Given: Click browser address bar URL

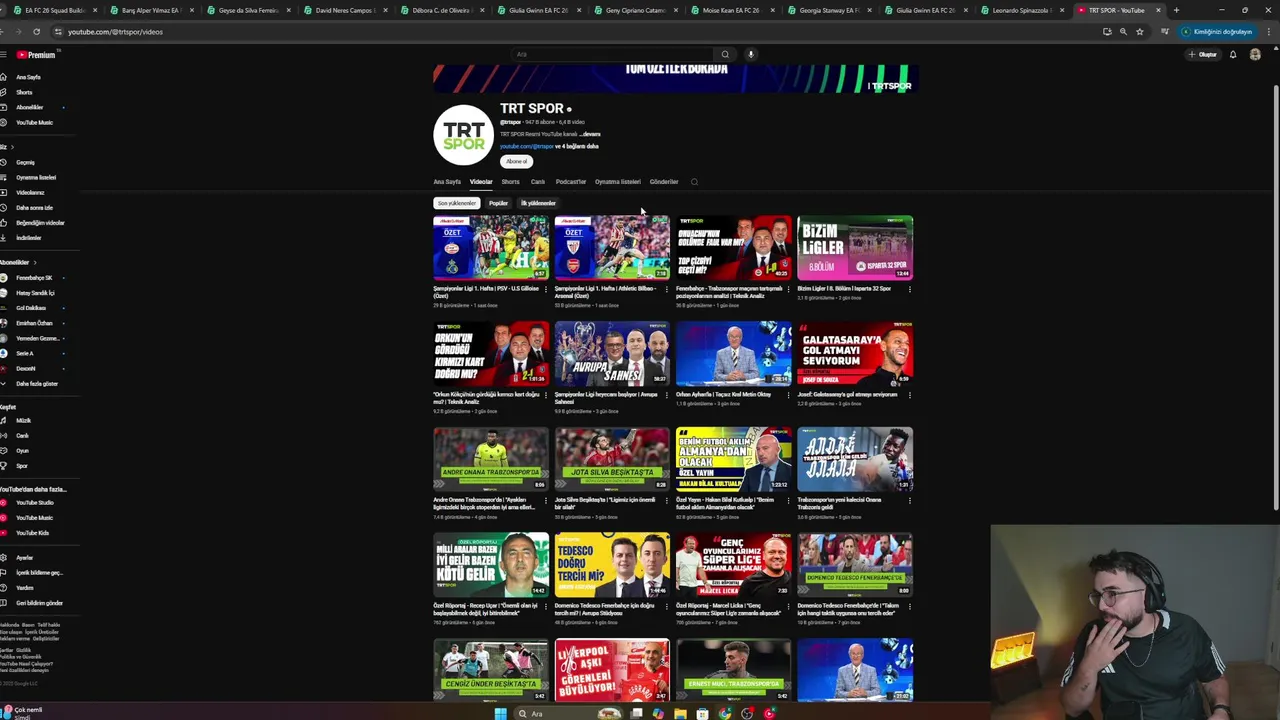Looking at the screenshot, I should pos(115,32).
